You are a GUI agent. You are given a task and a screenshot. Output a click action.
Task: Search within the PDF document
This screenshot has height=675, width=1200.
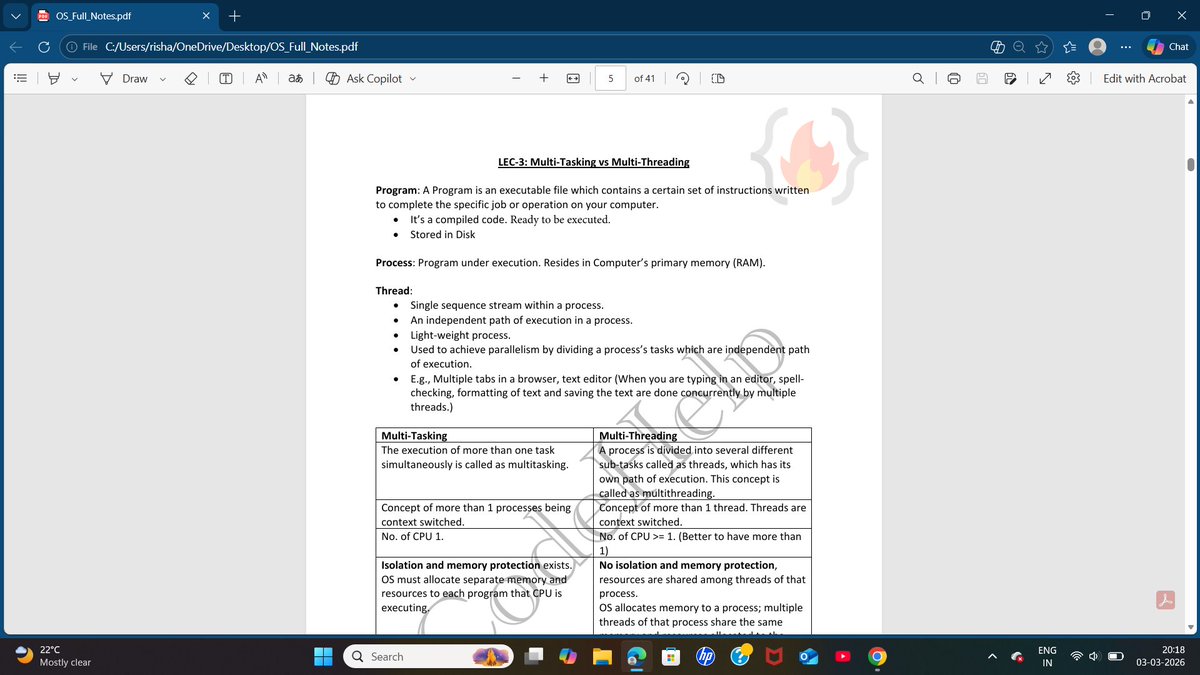[918, 78]
